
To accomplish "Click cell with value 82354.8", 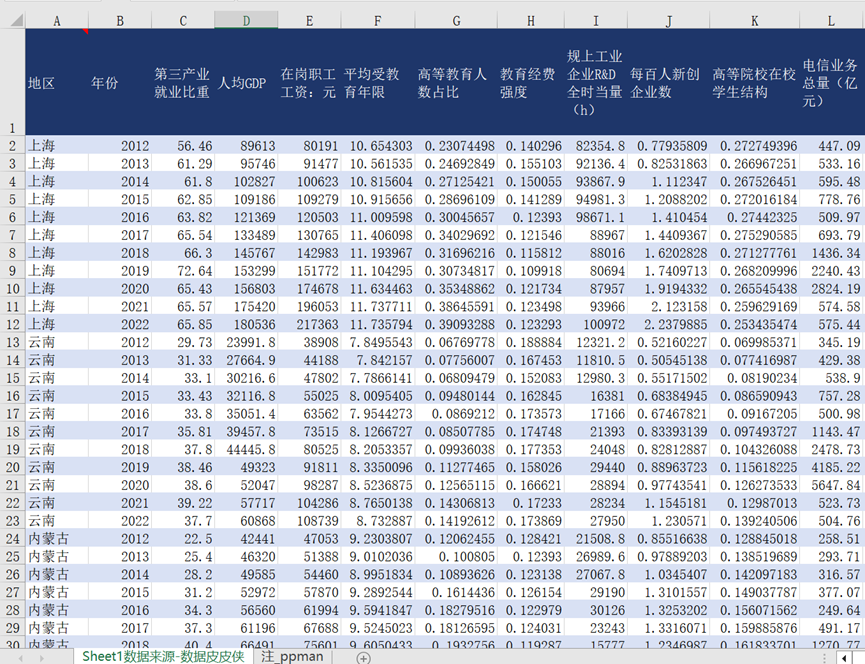I will (595, 146).
